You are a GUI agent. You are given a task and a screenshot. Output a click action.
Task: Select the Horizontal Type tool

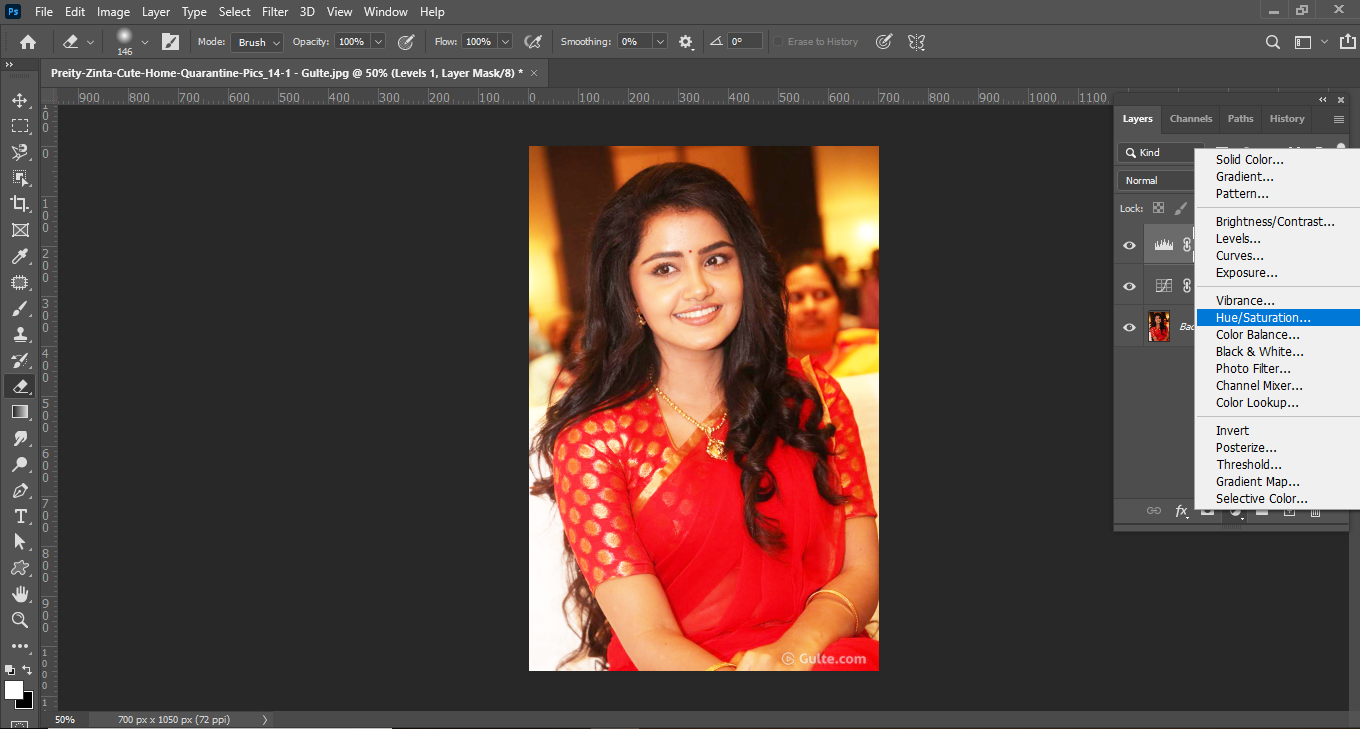(x=19, y=516)
